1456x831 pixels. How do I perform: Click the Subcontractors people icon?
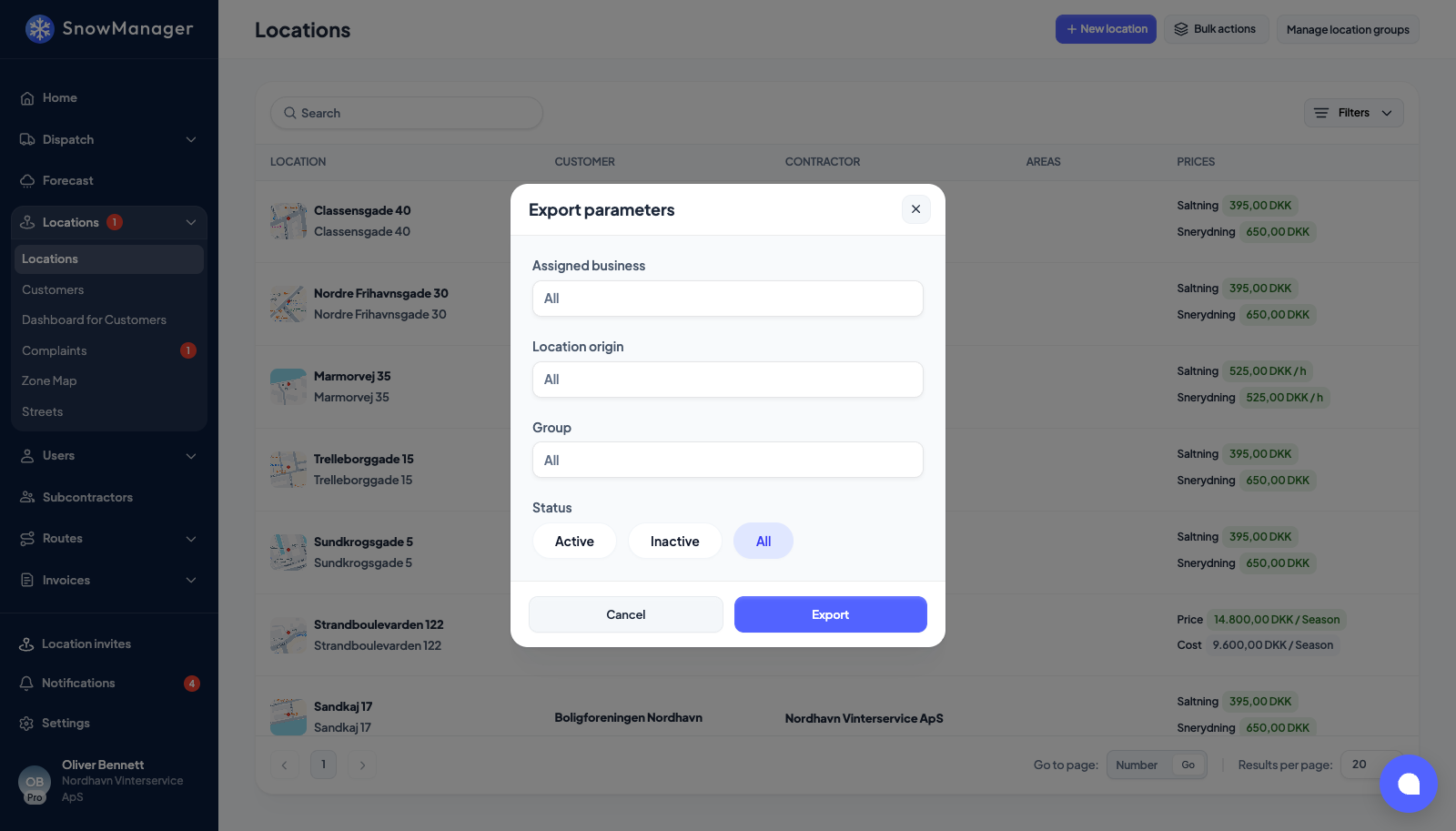pos(27,497)
